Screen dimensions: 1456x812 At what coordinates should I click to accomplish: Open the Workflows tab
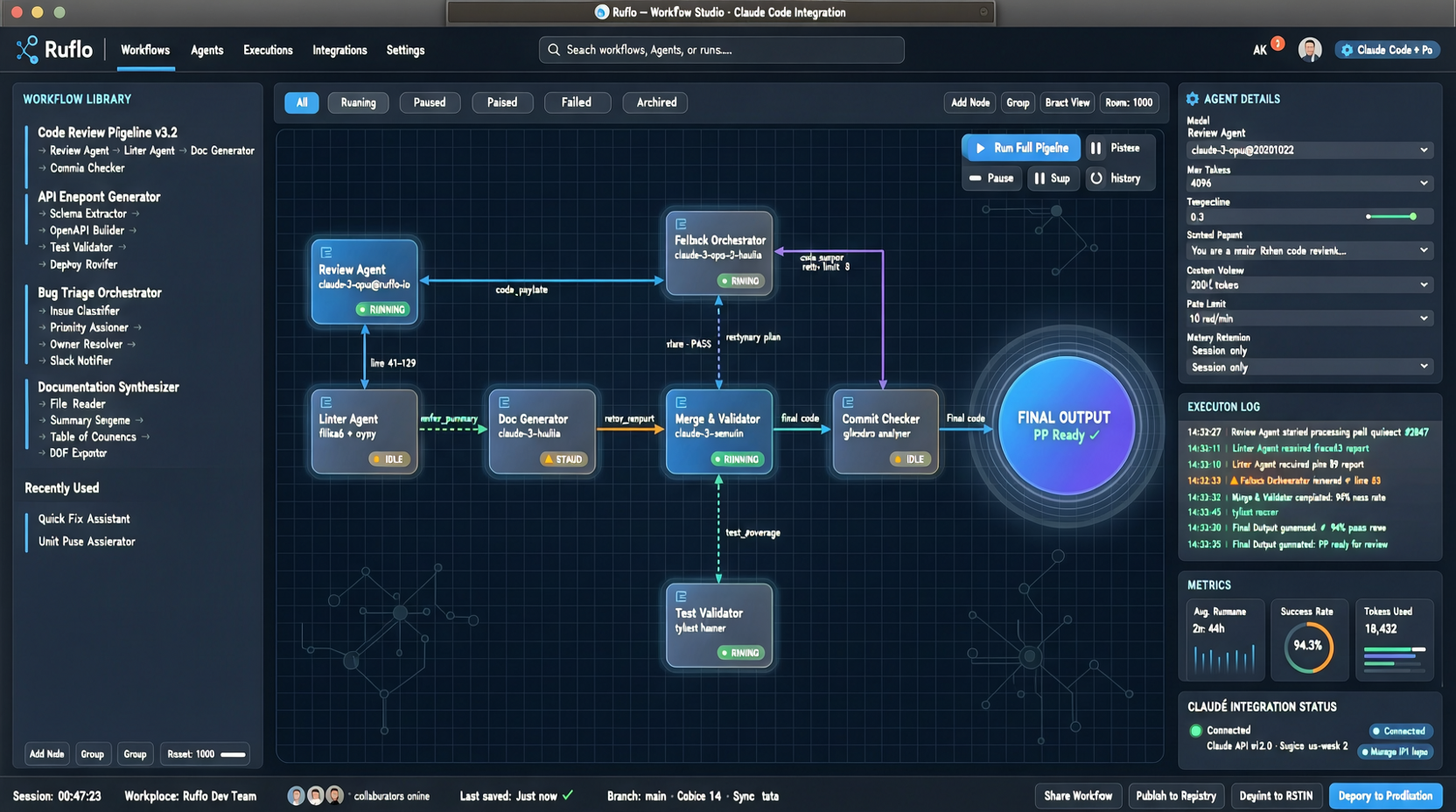click(145, 50)
